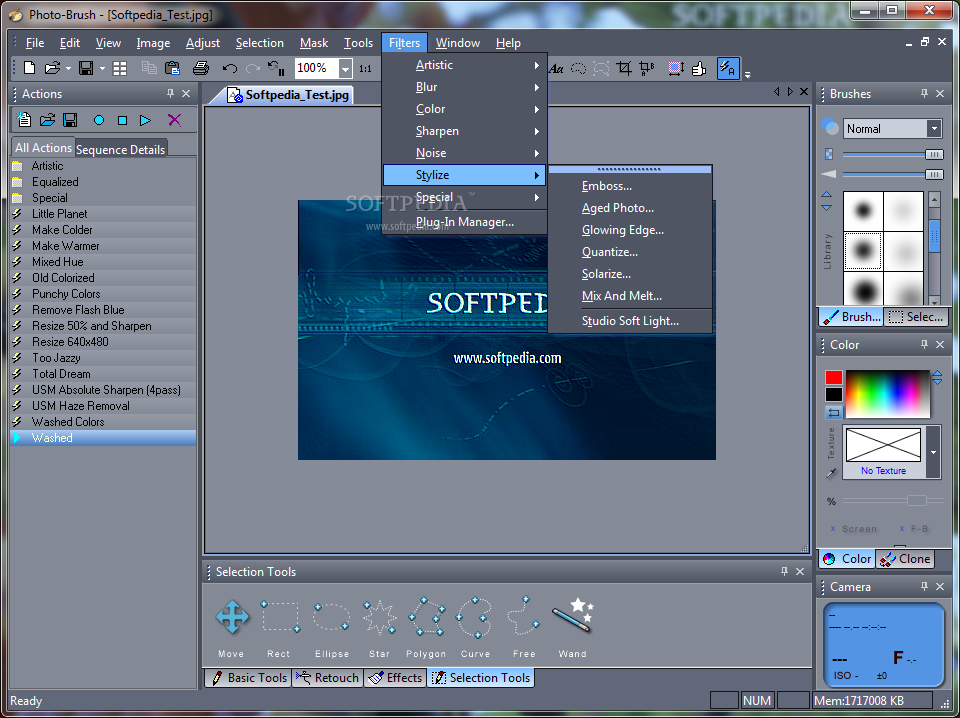The image size is (960, 718).
Task: Expand the Blur filters submenu
Action: click(464, 87)
